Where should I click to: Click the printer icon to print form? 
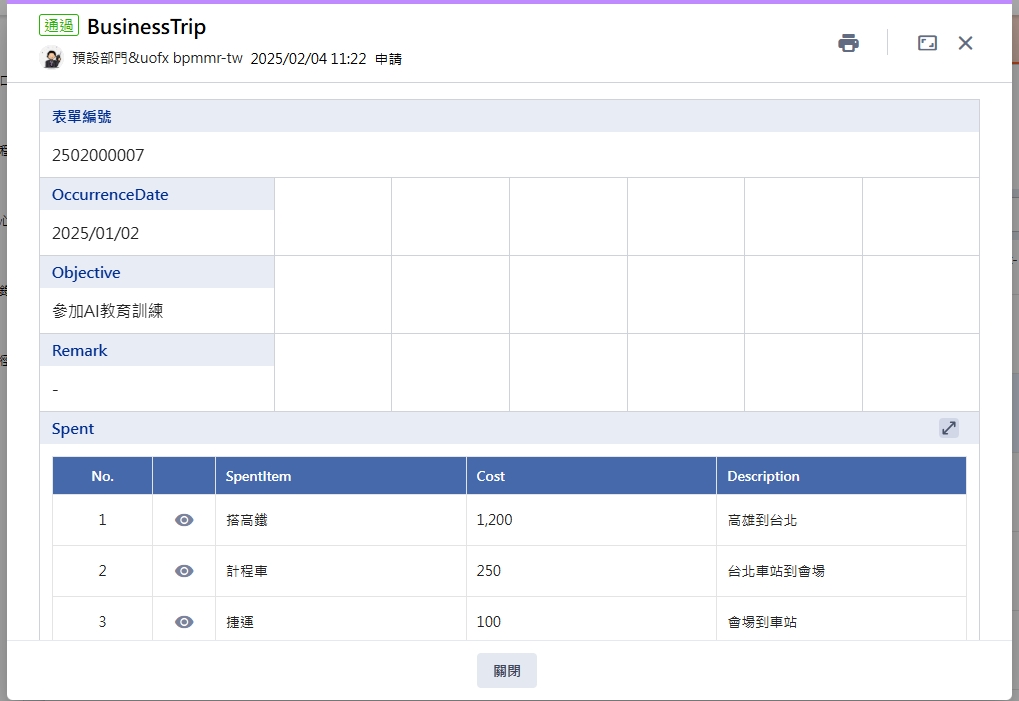[848, 43]
